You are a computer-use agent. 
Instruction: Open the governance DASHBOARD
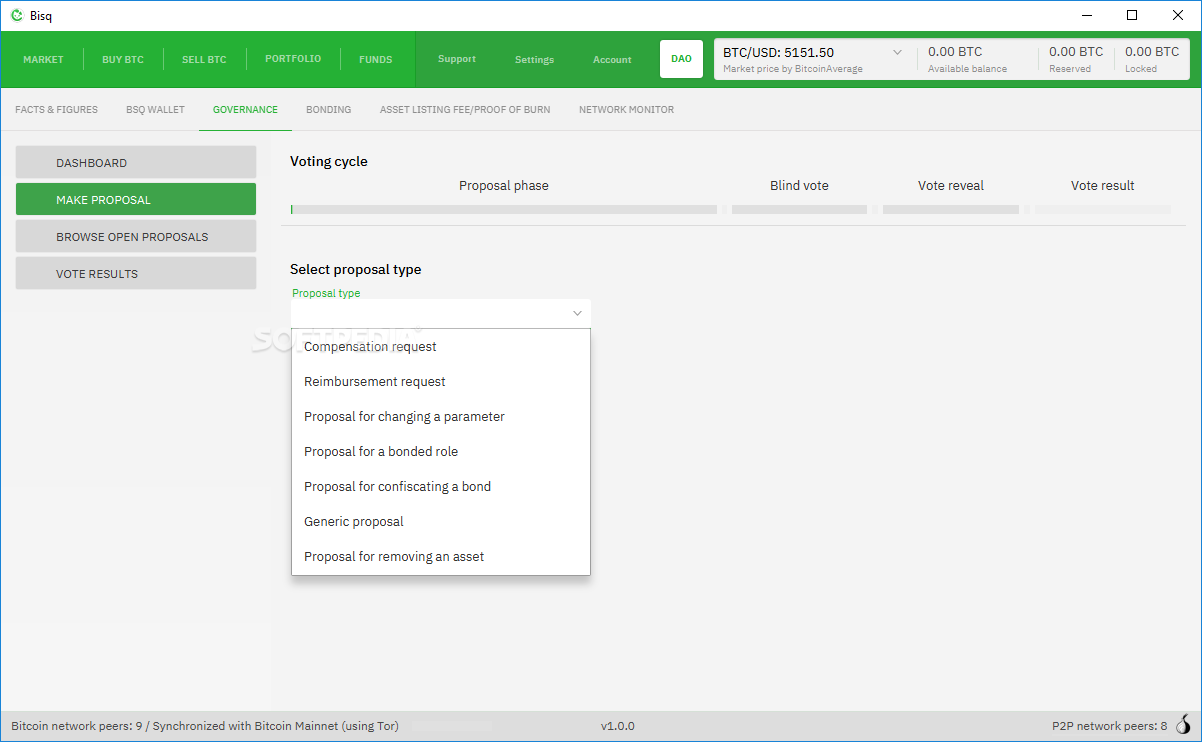pyautogui.click(x=136, y=163)
